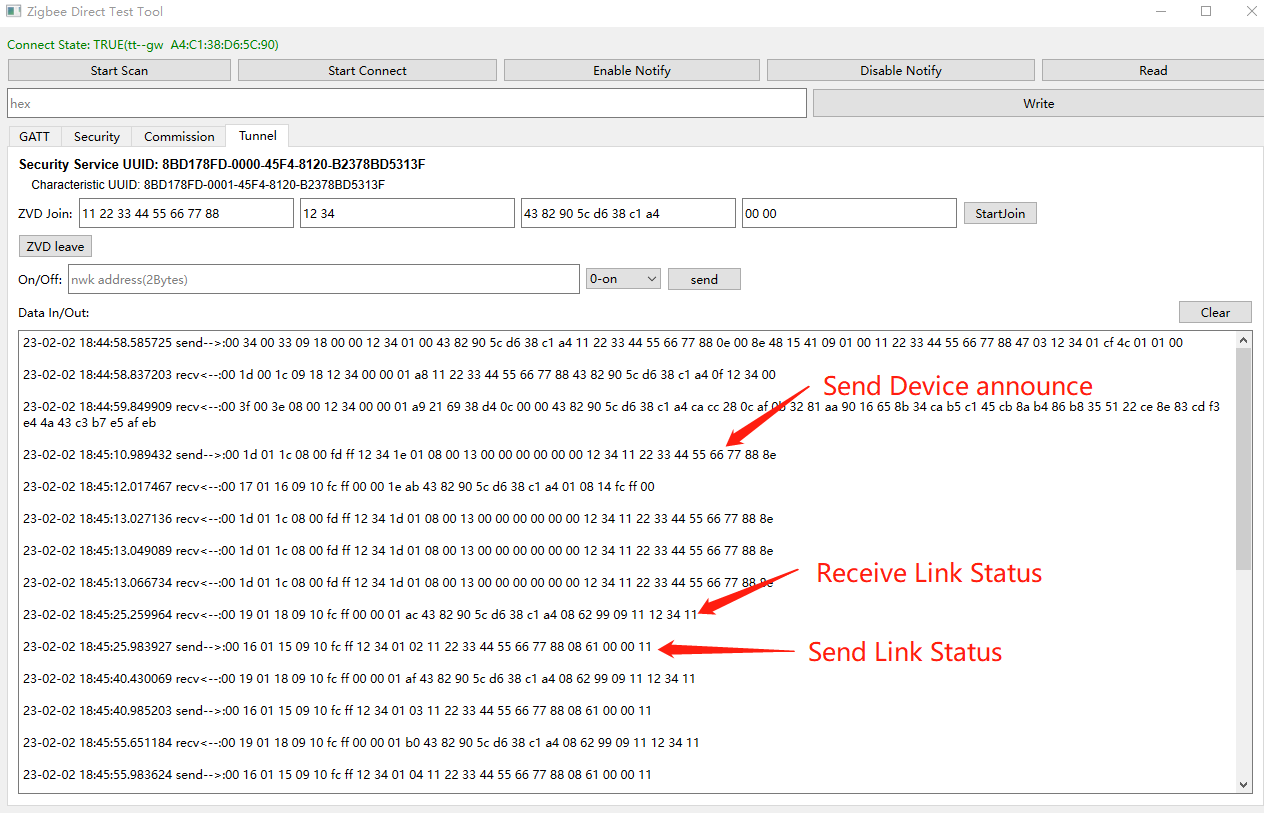The width and height of the screenshot is (1264, 813).
Task: Click log line at 18:45:10.989432 send
Action: click(399, 454)
